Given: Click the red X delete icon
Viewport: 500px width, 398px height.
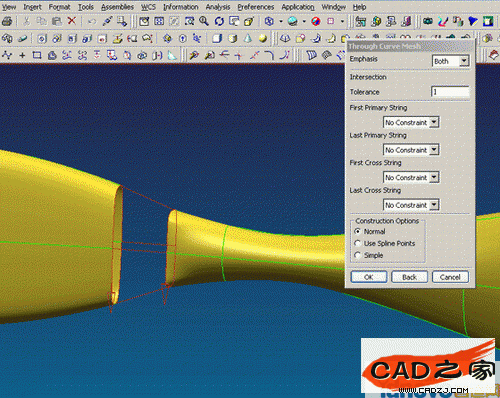Looking at the screenshot, I should point(72,21).
